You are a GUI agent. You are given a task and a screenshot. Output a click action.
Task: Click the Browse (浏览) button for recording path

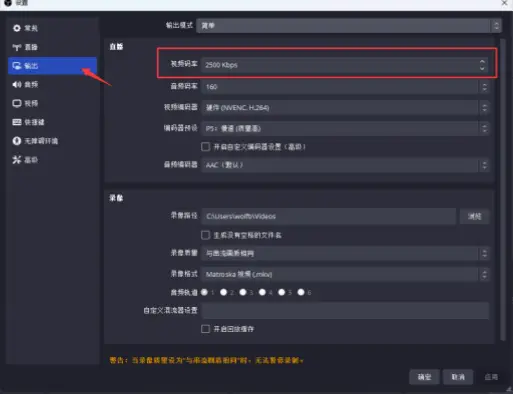tap(474, 216)
